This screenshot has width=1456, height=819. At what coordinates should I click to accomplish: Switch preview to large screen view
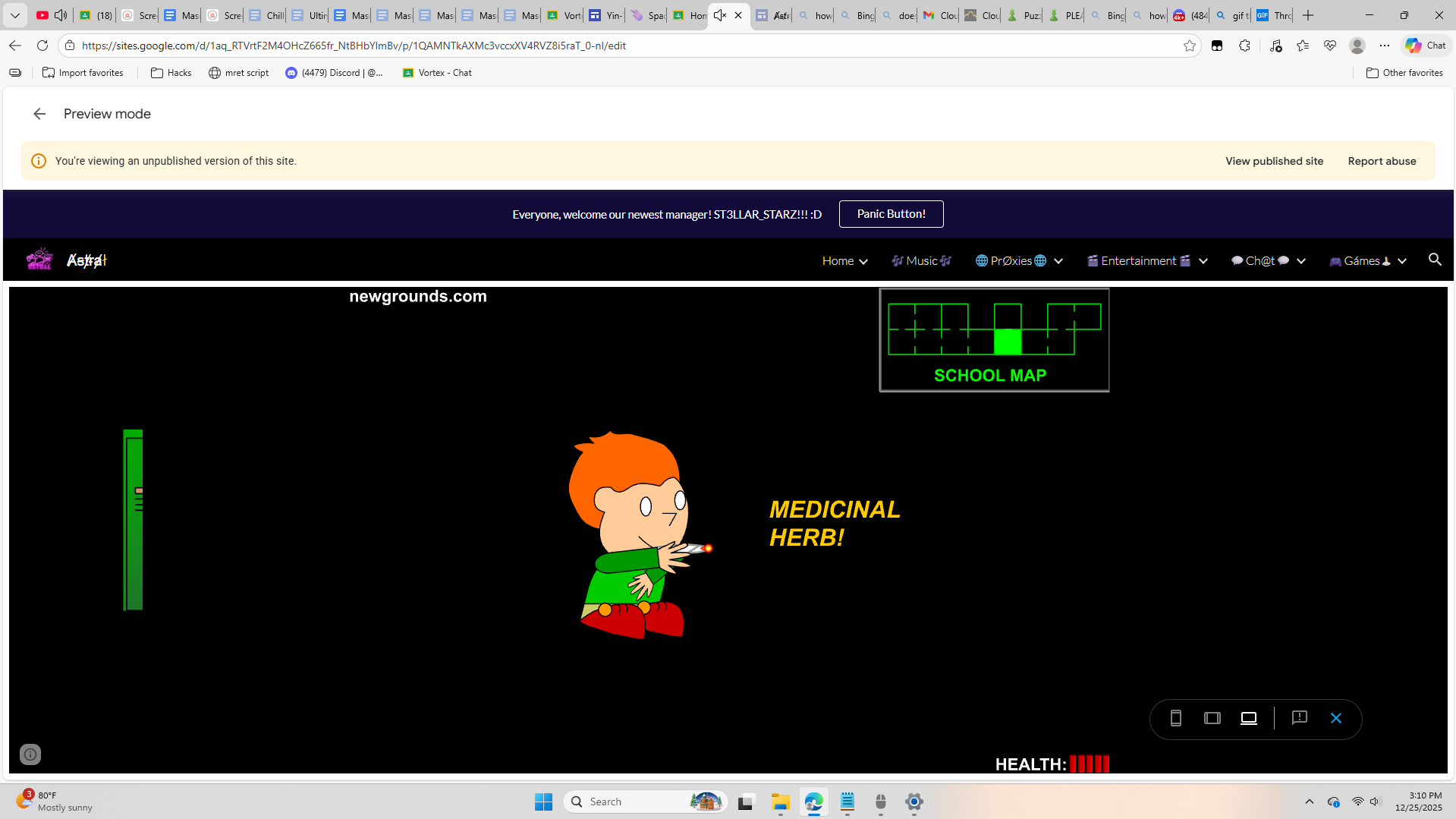(1249, 718)
